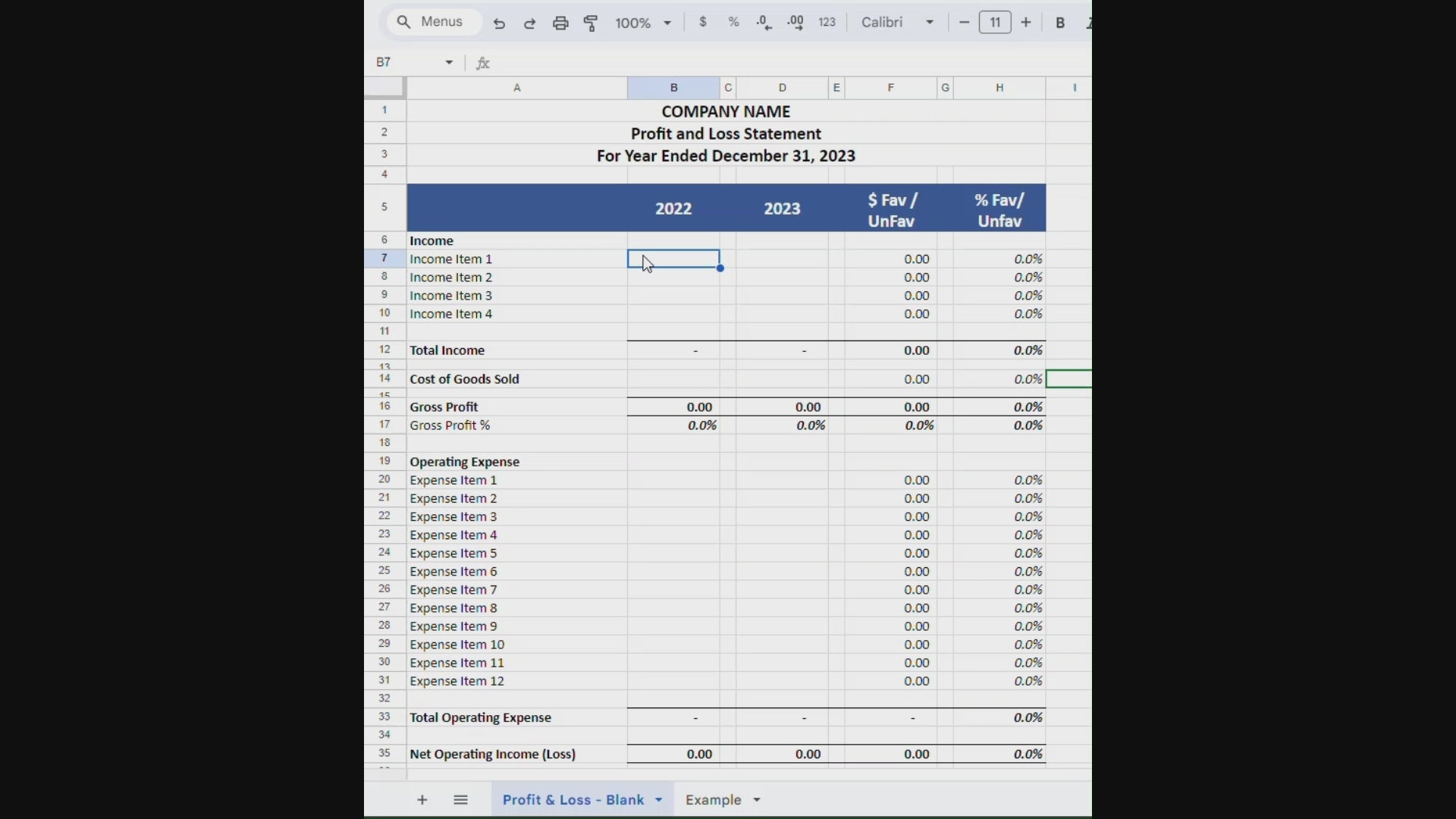Open the Example tab dropdown arrow
1456x819 pixels.
click(756, 800)
